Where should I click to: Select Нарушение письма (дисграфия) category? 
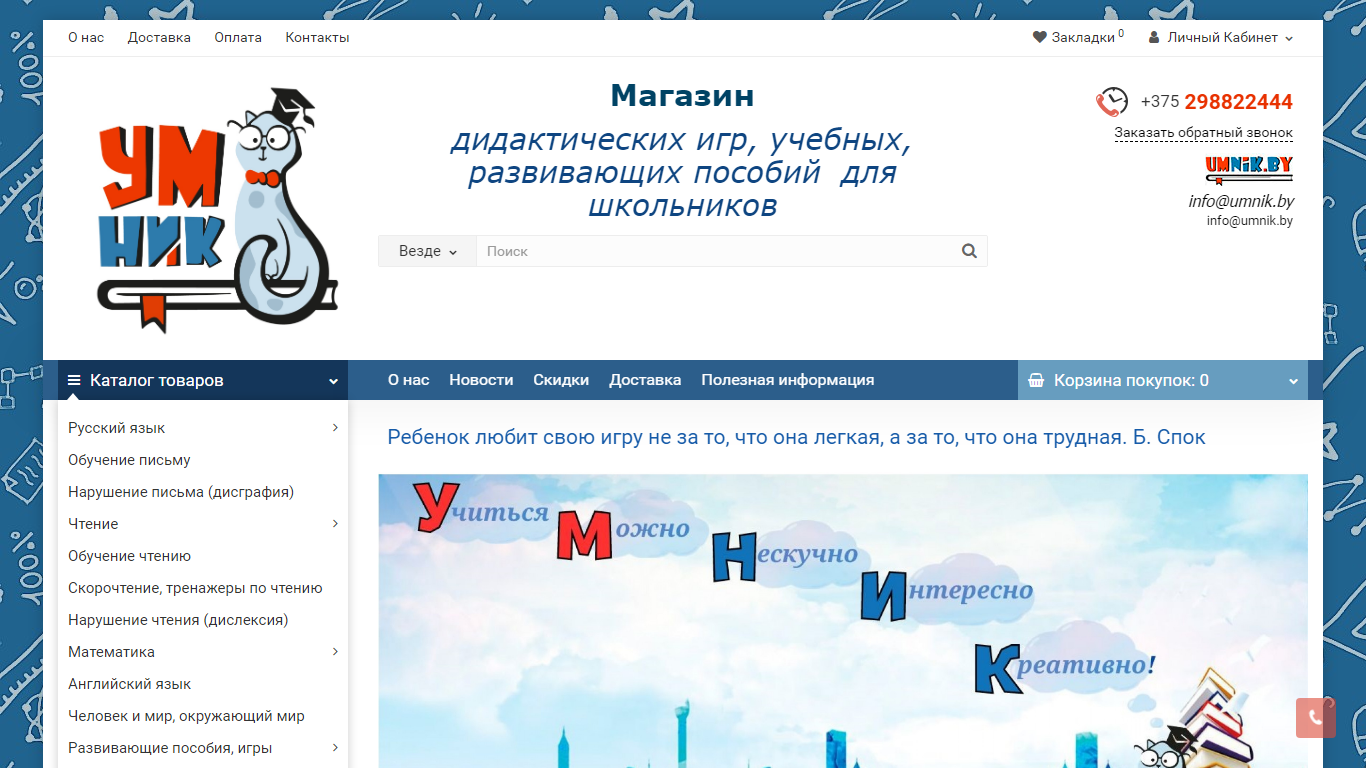[x=181, y=492]
